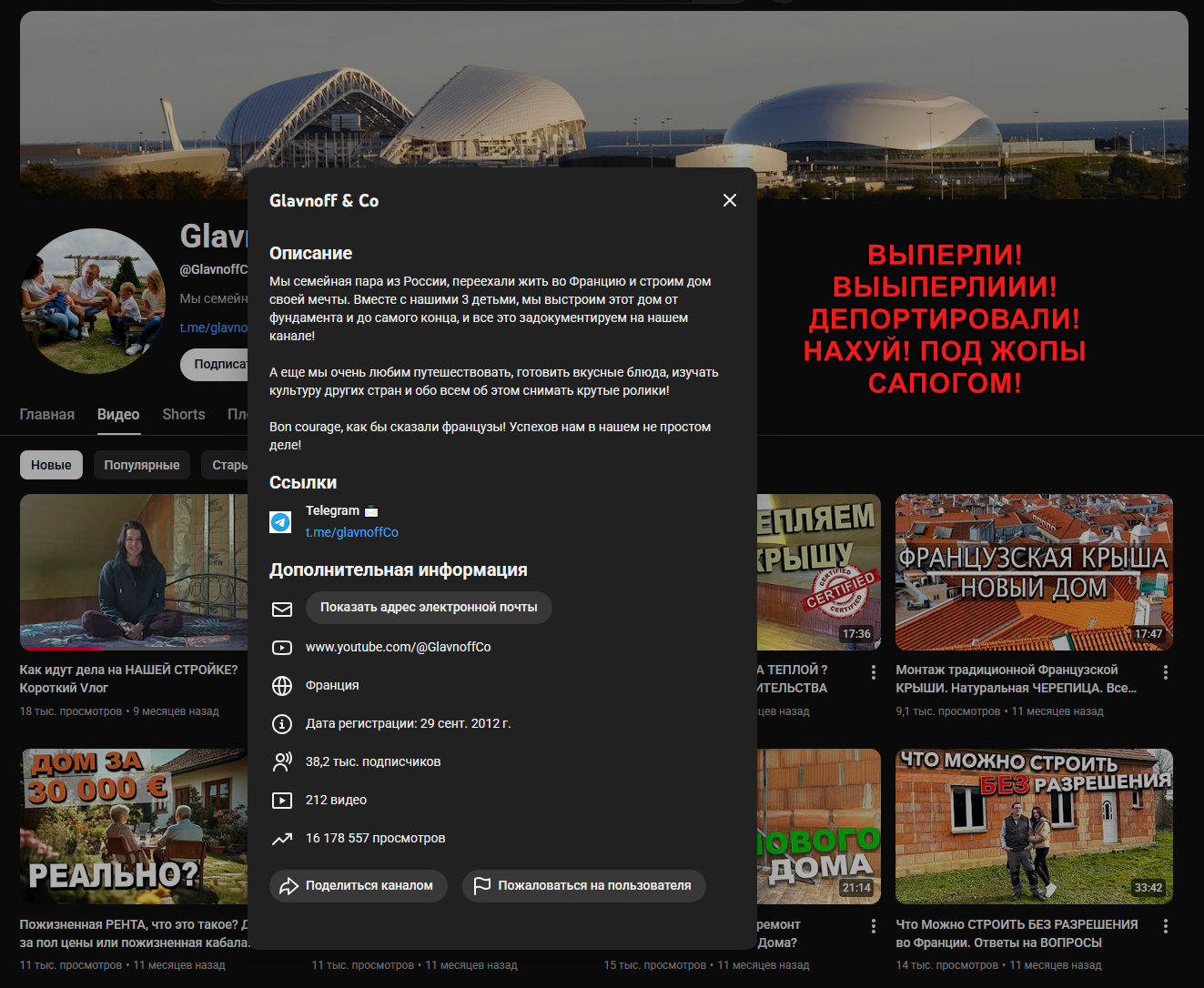Screen dimensions: 1204x988
Task: Click the trending views icon
Action: [x=282, y=839]
